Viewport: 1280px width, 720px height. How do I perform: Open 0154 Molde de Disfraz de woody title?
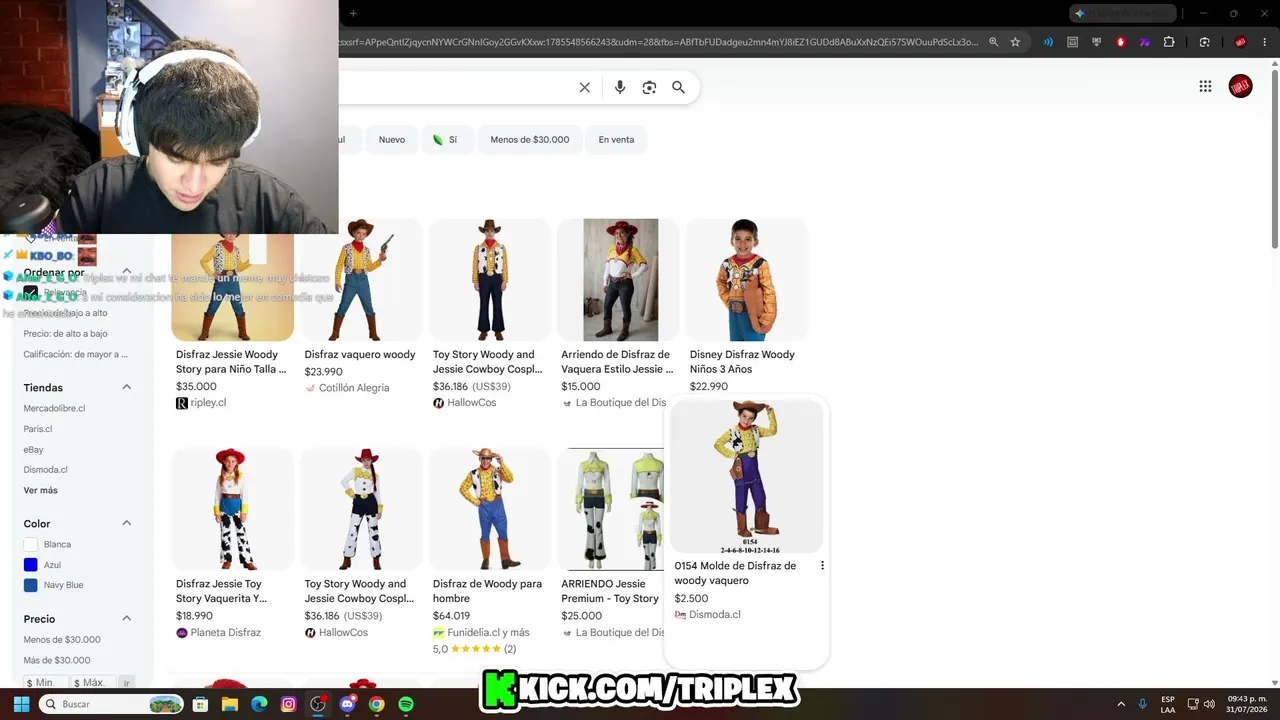pos(735,573)
